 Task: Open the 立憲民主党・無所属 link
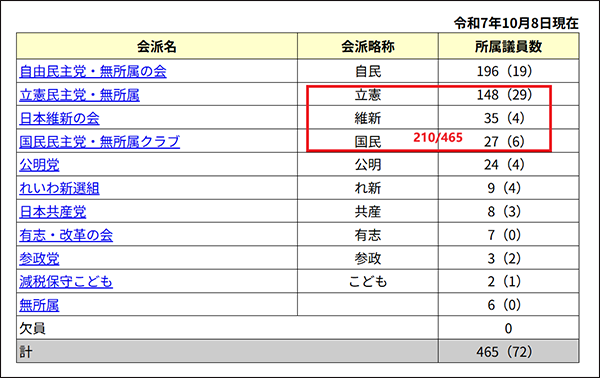click(x=80, y=95)
